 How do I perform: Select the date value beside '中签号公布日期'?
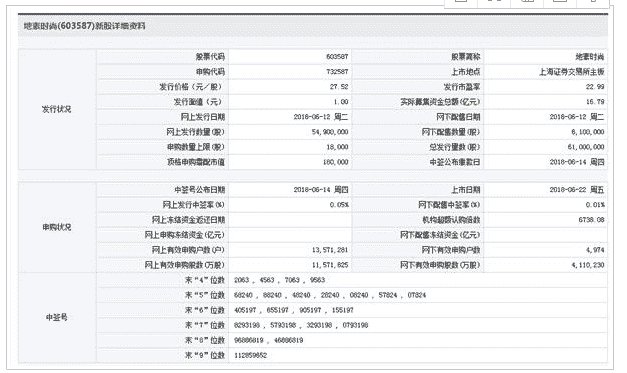(x=321, y=190)
